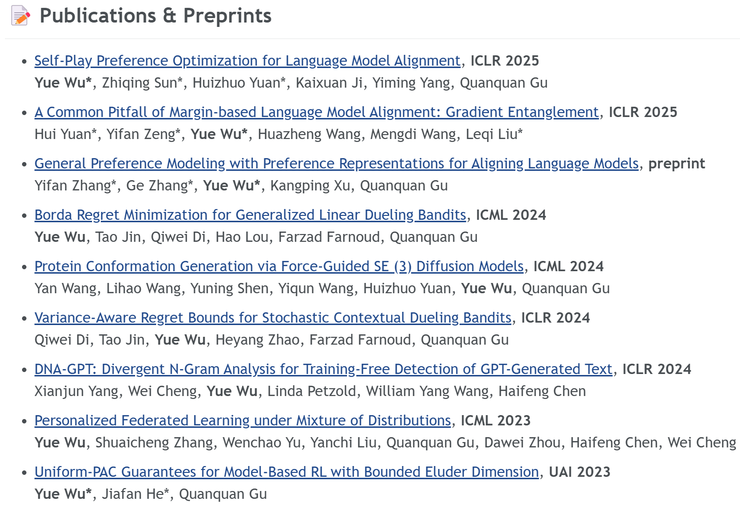This screenshot has height=514, width=740.
Task: Click the preprint label after General Preference Modeling
Action: click(677, 164)
